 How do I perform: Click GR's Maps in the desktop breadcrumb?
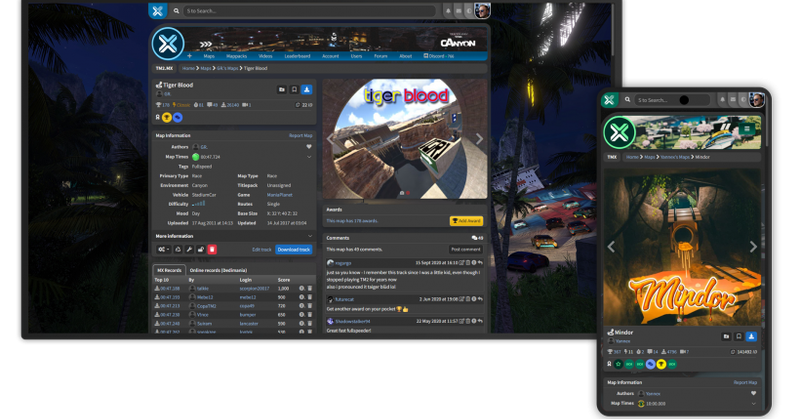click(227, 68)
